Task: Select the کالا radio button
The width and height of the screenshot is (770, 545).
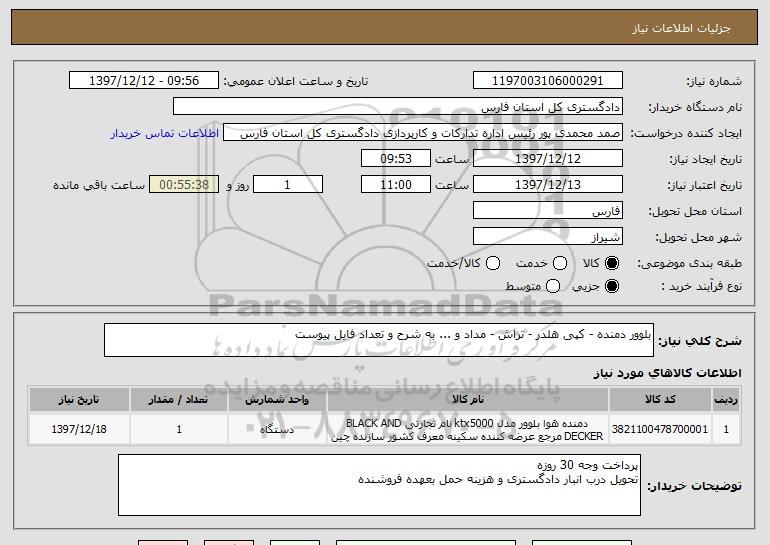Action: 612,263
